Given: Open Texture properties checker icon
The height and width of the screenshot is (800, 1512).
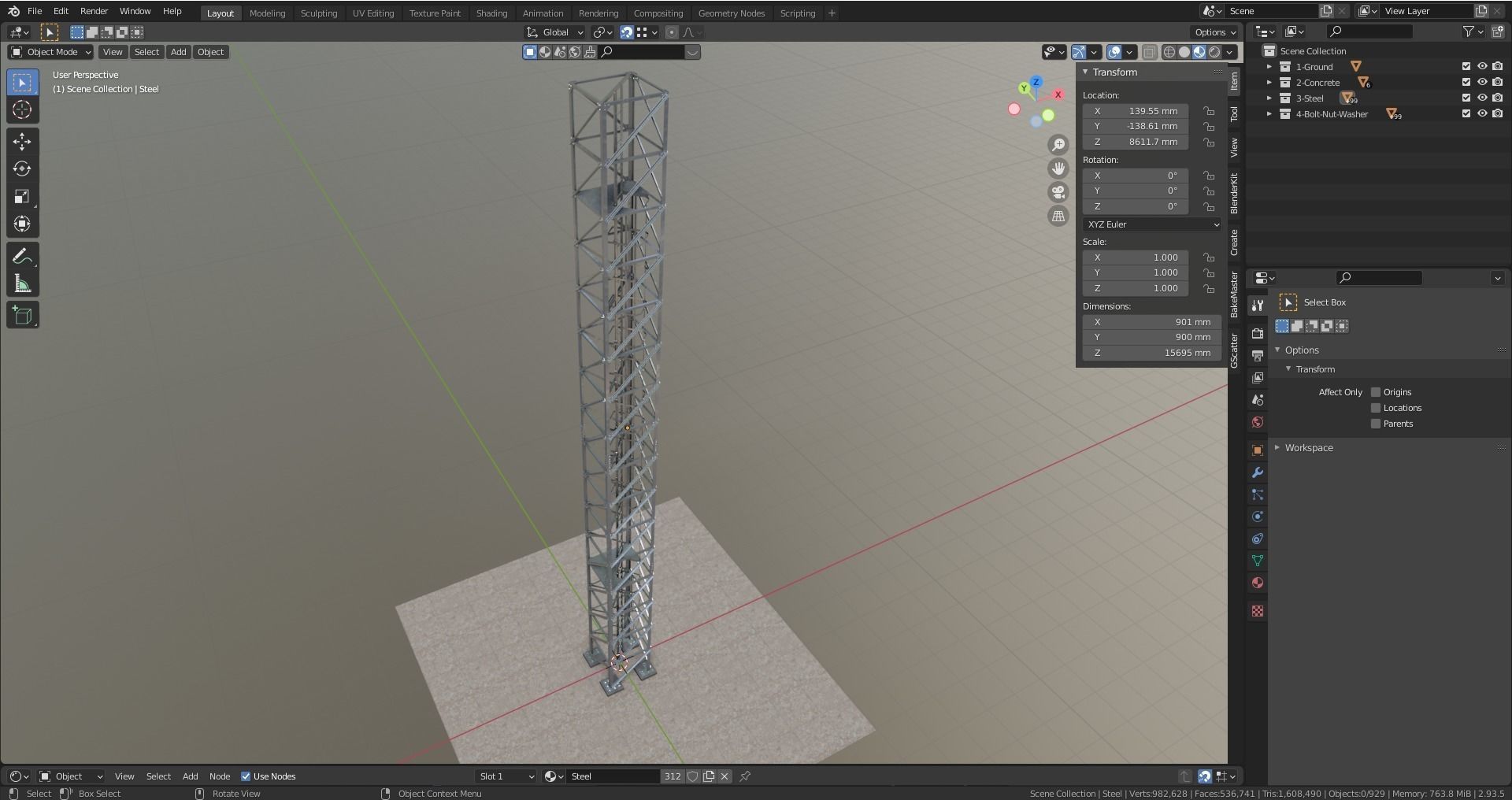Looking at the screenshot, I should tap(1258, 611).
